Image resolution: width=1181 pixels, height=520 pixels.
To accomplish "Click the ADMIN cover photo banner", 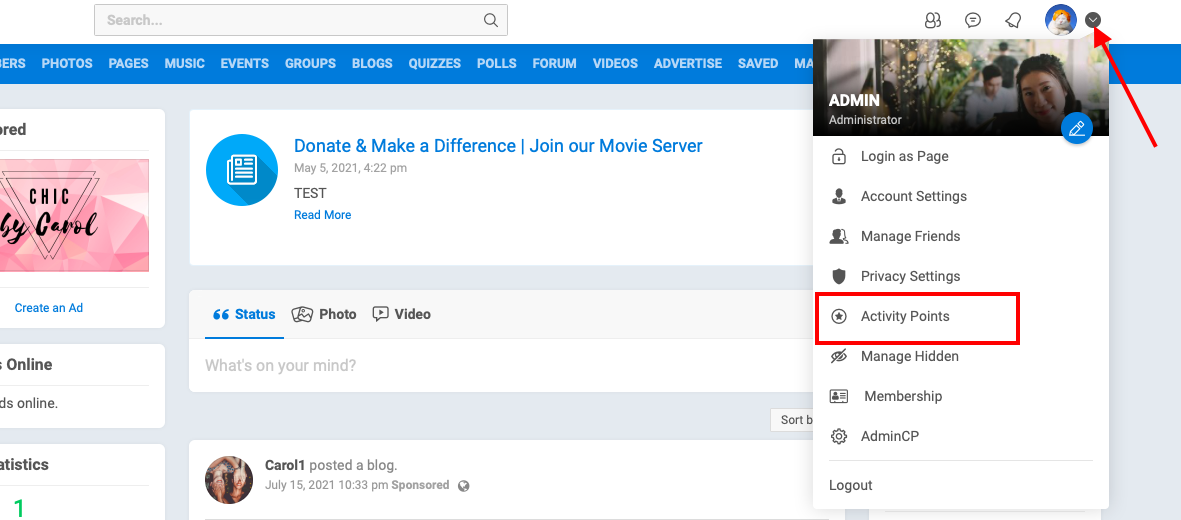I will [960, 87].
